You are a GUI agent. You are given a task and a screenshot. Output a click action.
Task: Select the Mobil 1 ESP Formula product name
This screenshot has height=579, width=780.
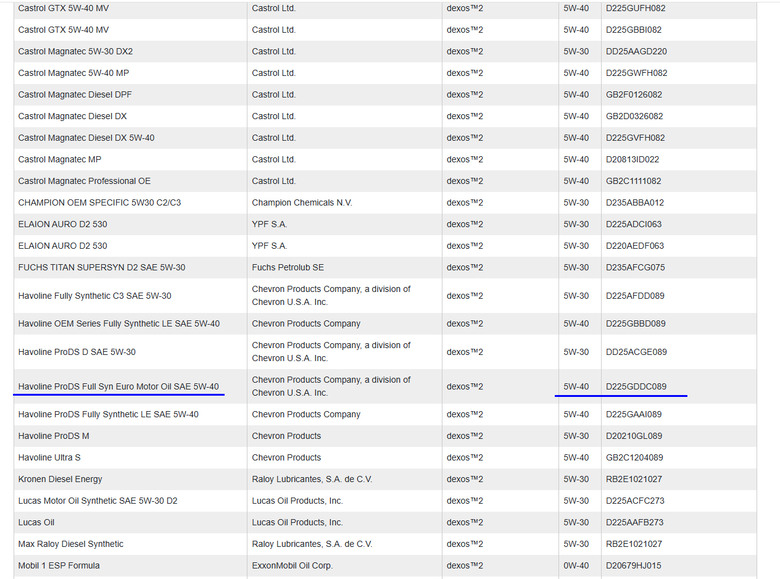[59, 566]
